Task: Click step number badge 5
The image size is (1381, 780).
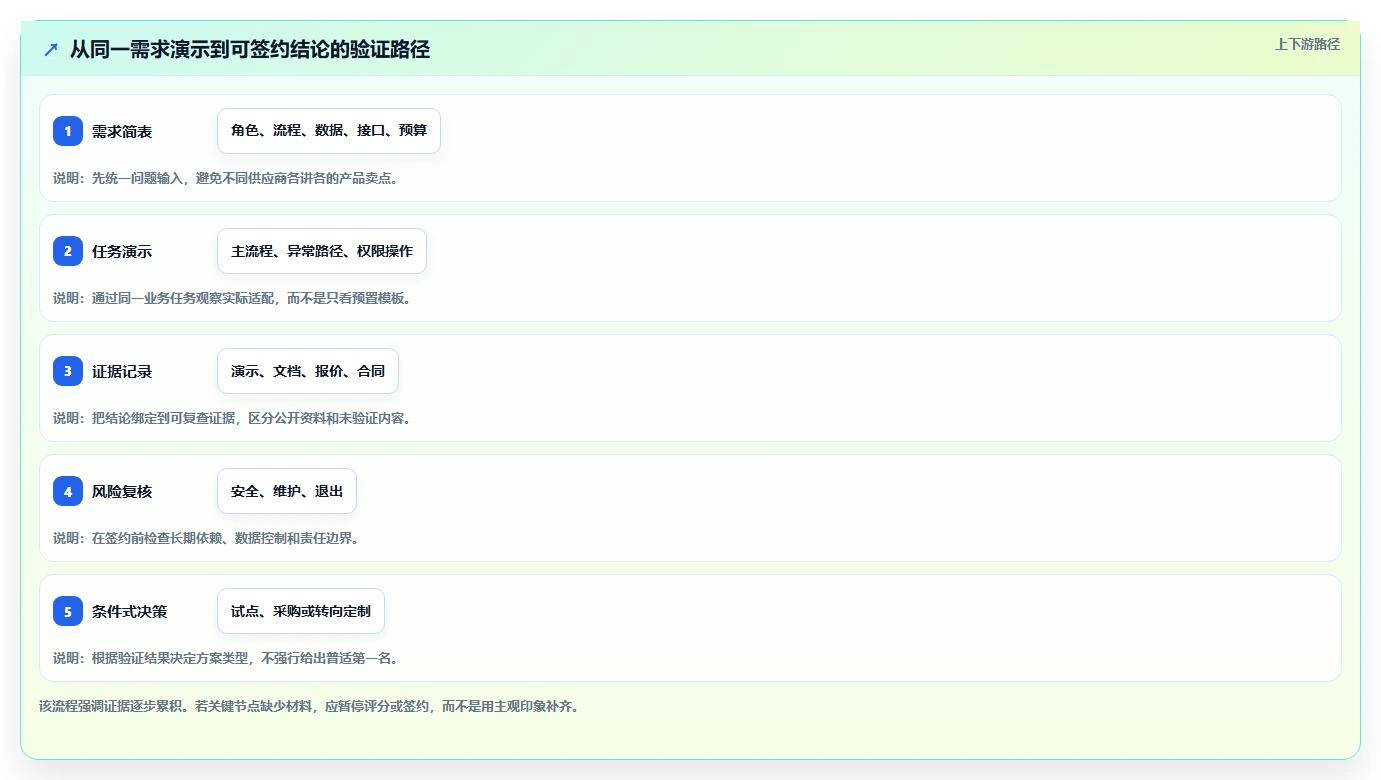Action: 68,611
